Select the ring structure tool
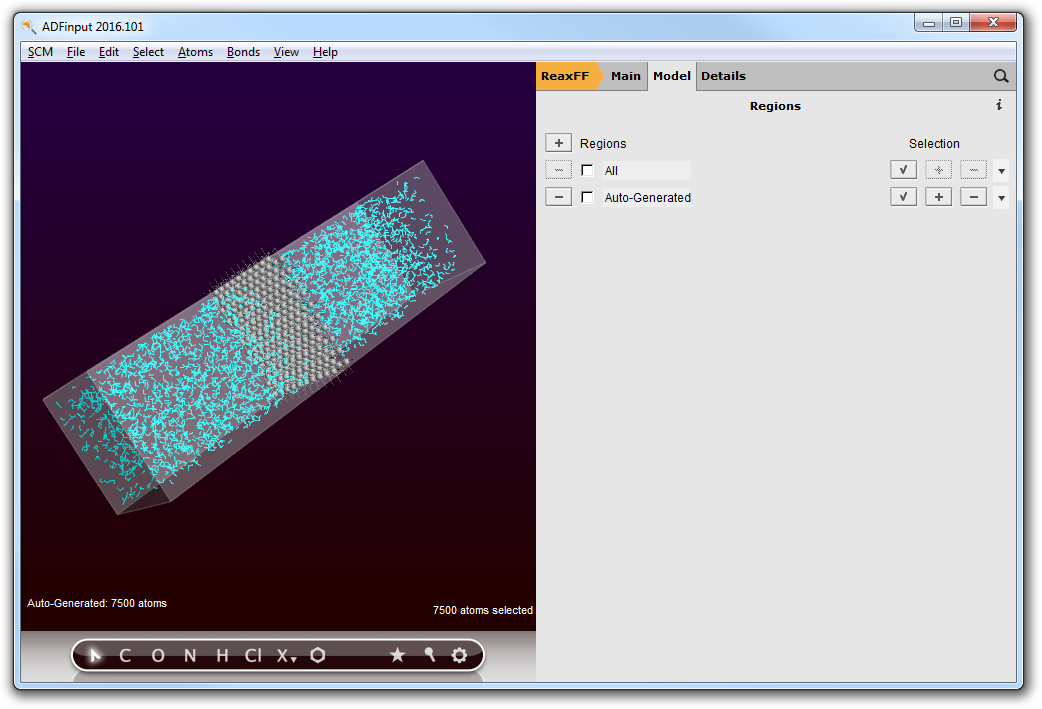The width and height of the screenshot is (1042, 709). tap(318, 655)
